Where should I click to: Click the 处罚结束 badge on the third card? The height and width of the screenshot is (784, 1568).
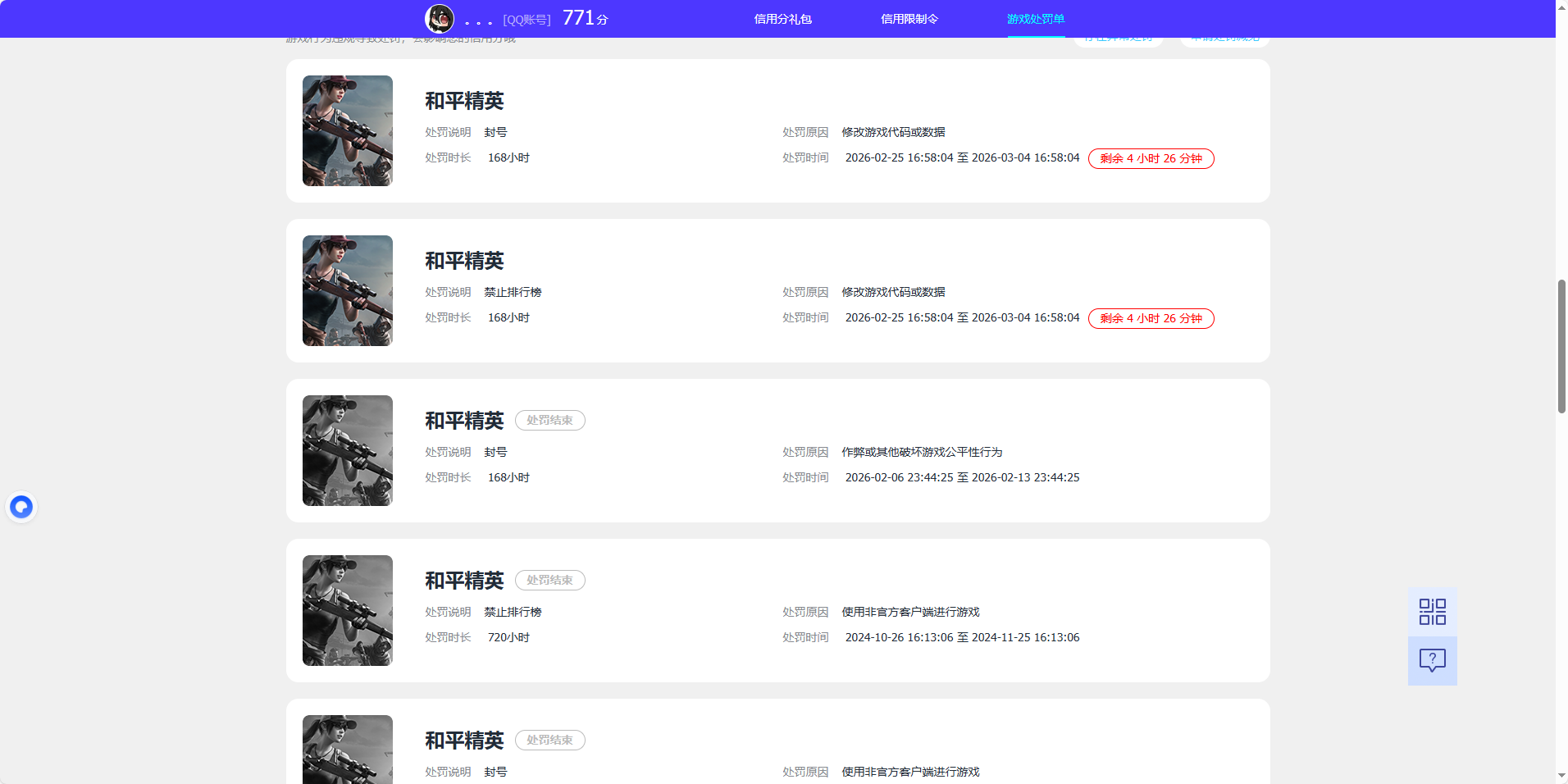549,420
